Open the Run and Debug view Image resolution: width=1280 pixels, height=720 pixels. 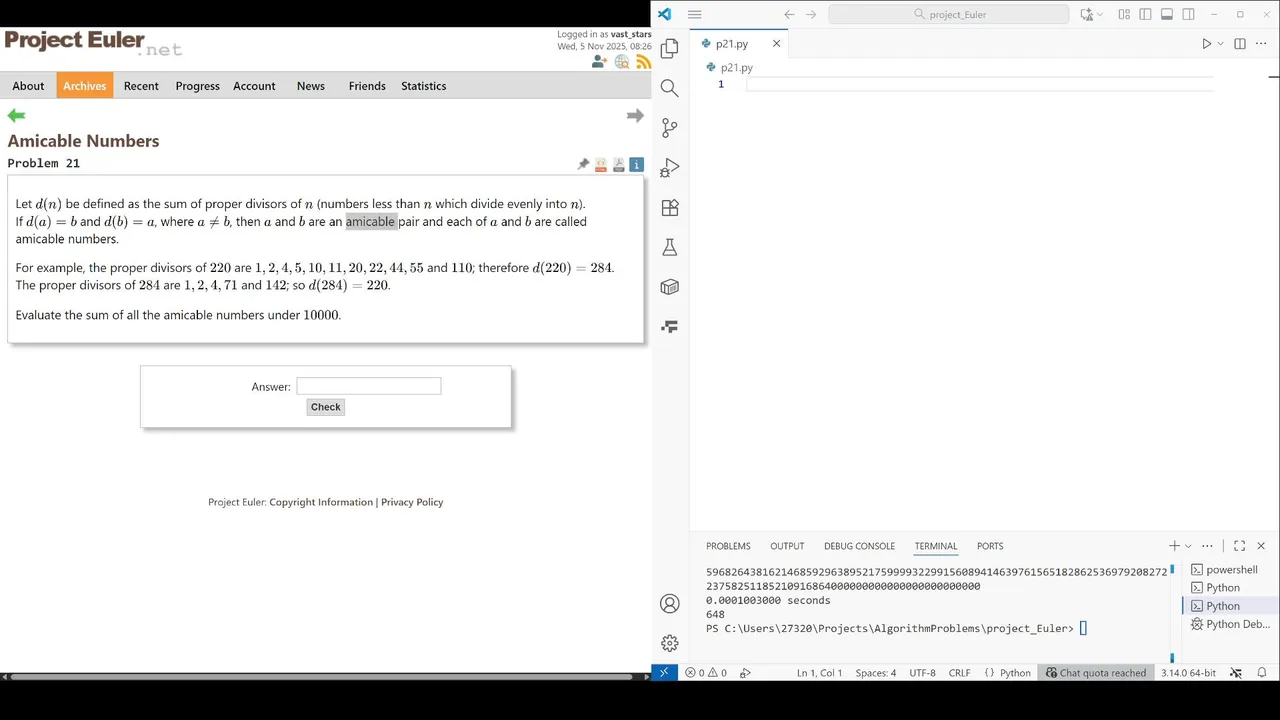coord(670,168)
